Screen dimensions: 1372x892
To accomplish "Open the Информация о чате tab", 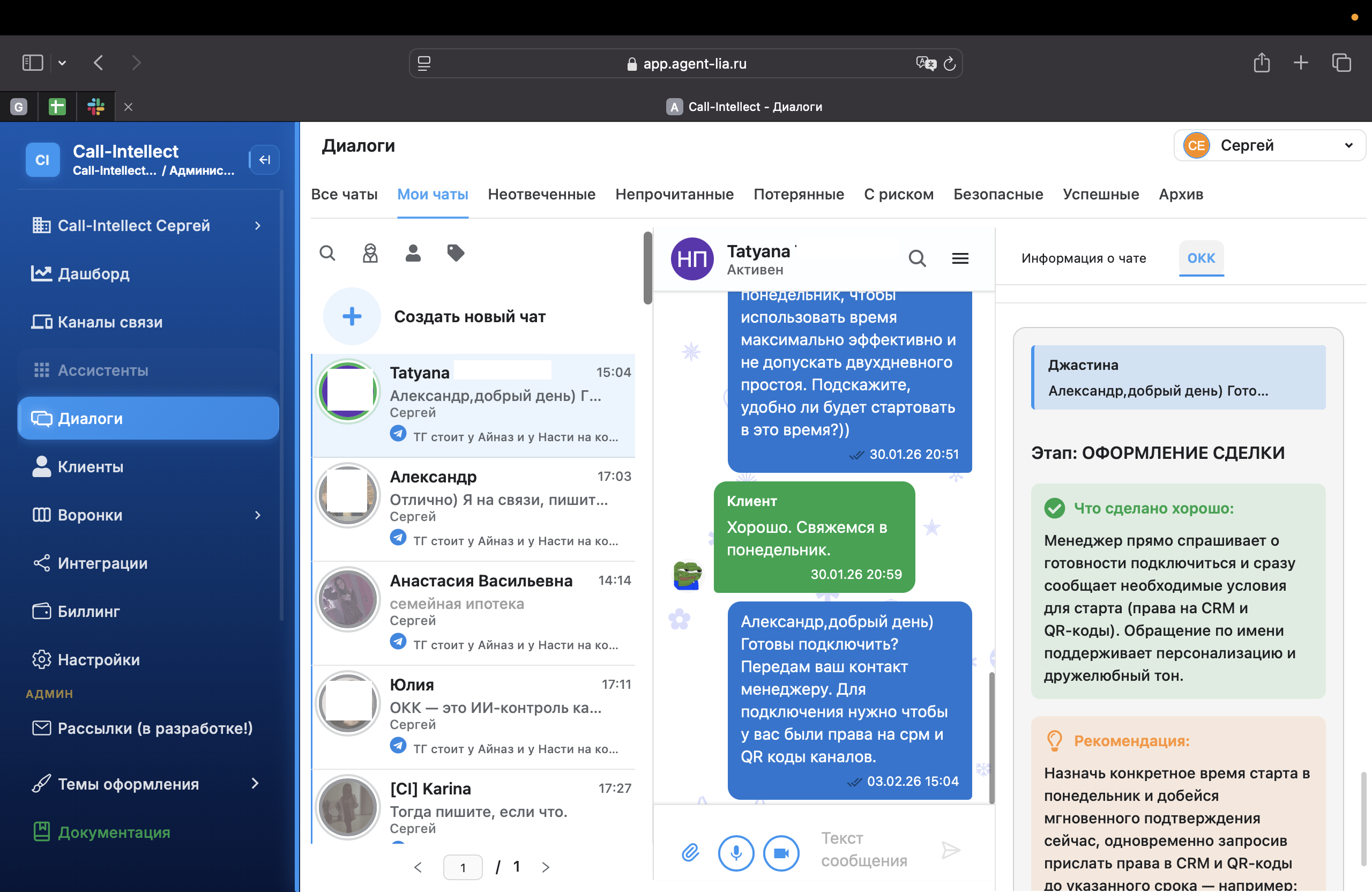I will [1083, 258].
